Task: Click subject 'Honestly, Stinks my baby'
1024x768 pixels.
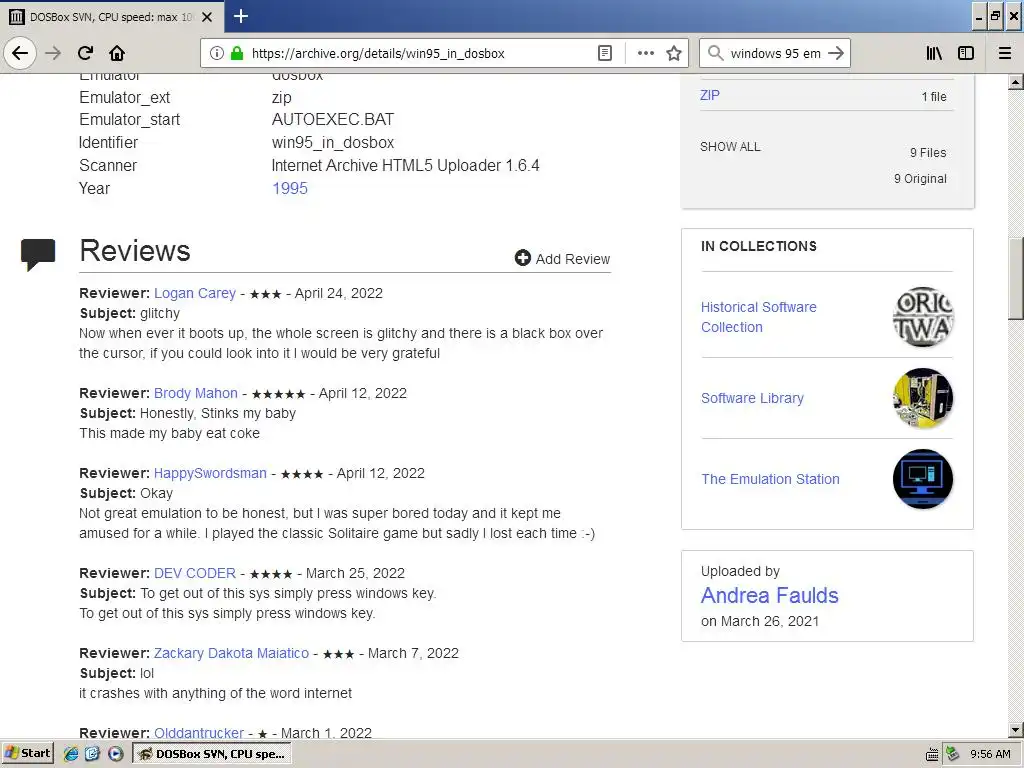Action: tap(218, 413)
